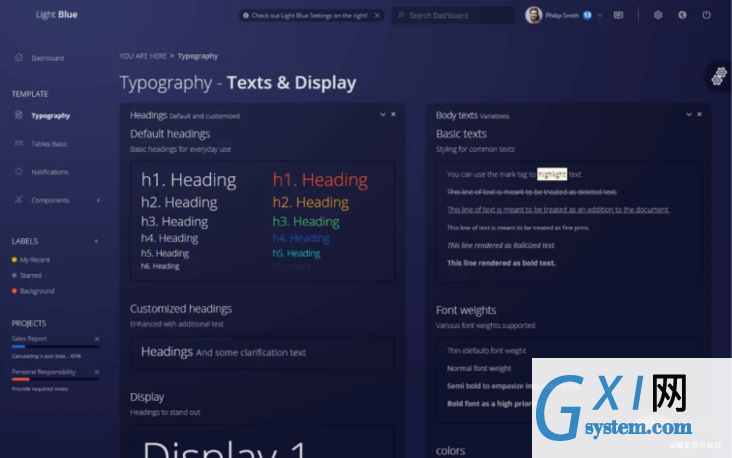
Task: Click the search magnifier icon
Action: tap(401, 15)
